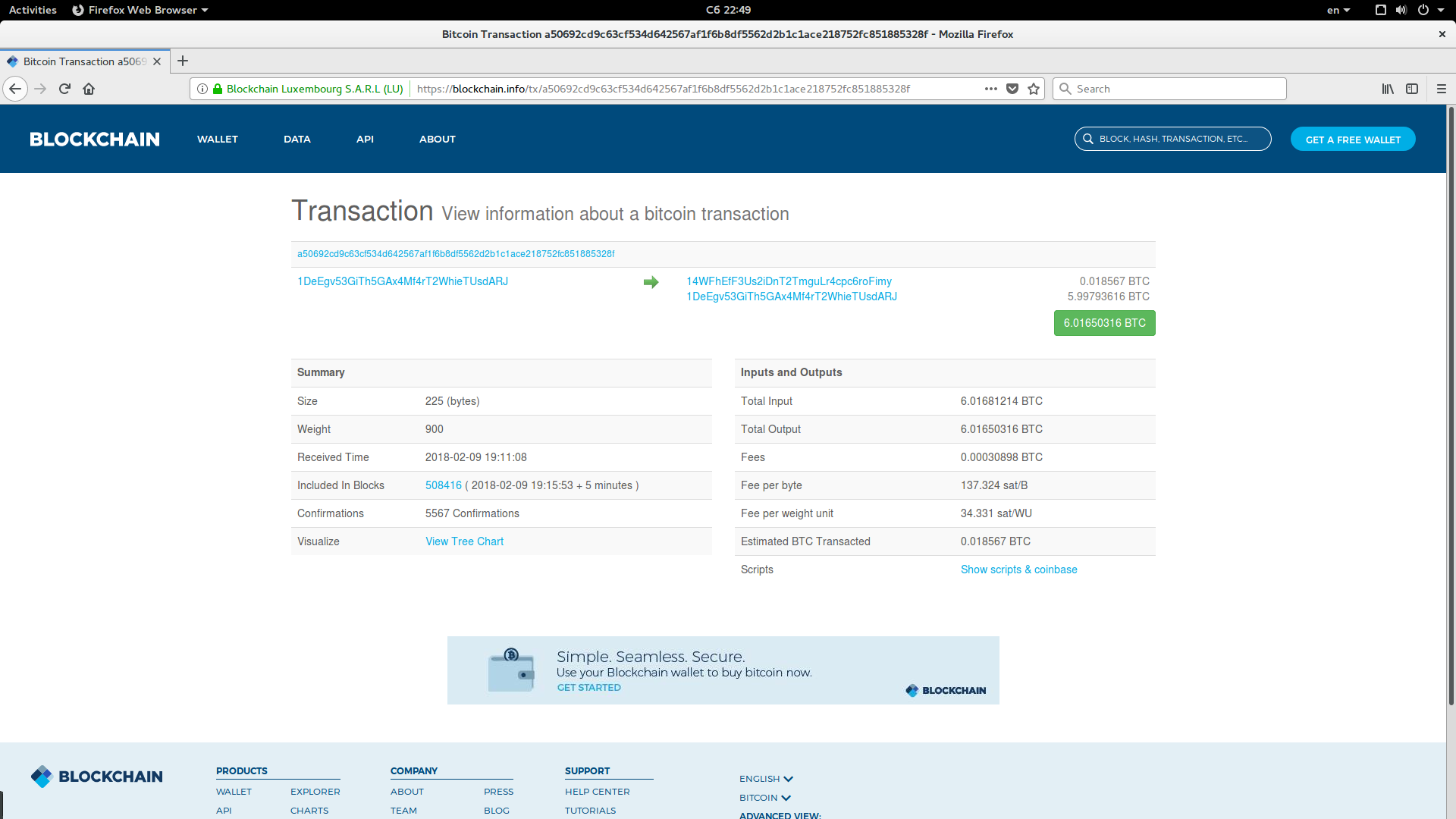
Task: Open the Activities overview
Action: click(33, 10)
